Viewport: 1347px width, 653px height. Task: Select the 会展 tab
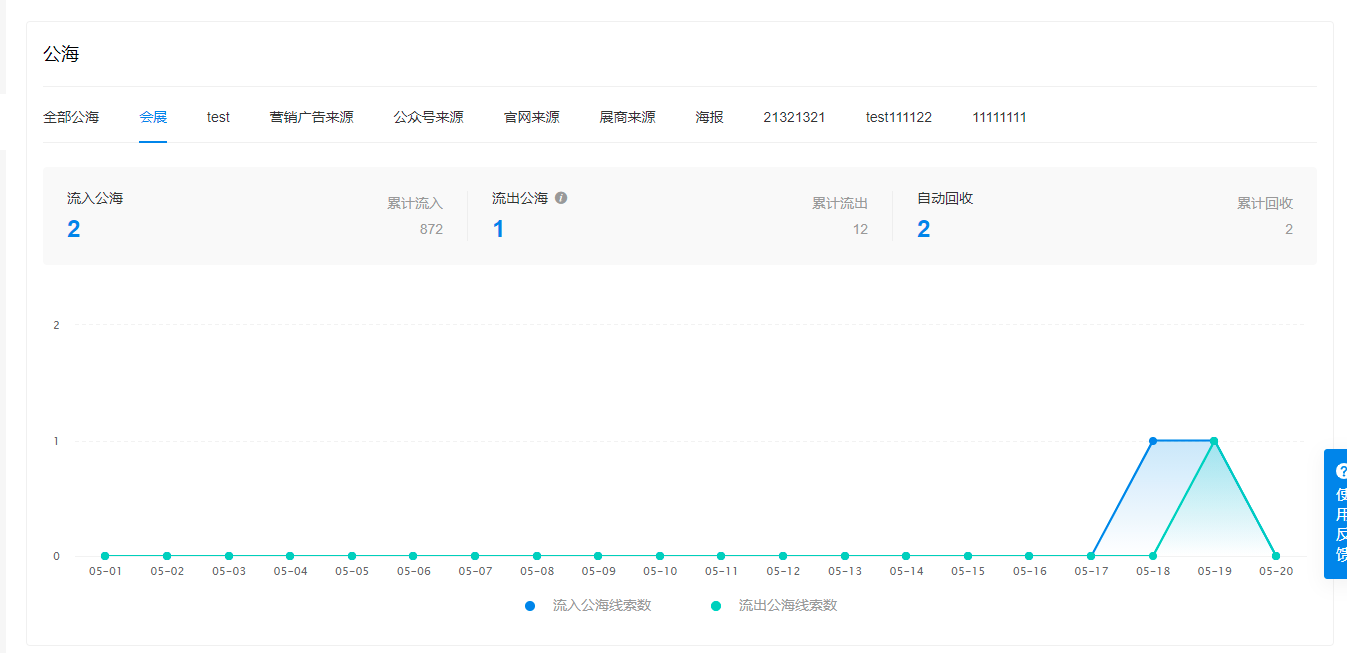click(x=153, y=117)
